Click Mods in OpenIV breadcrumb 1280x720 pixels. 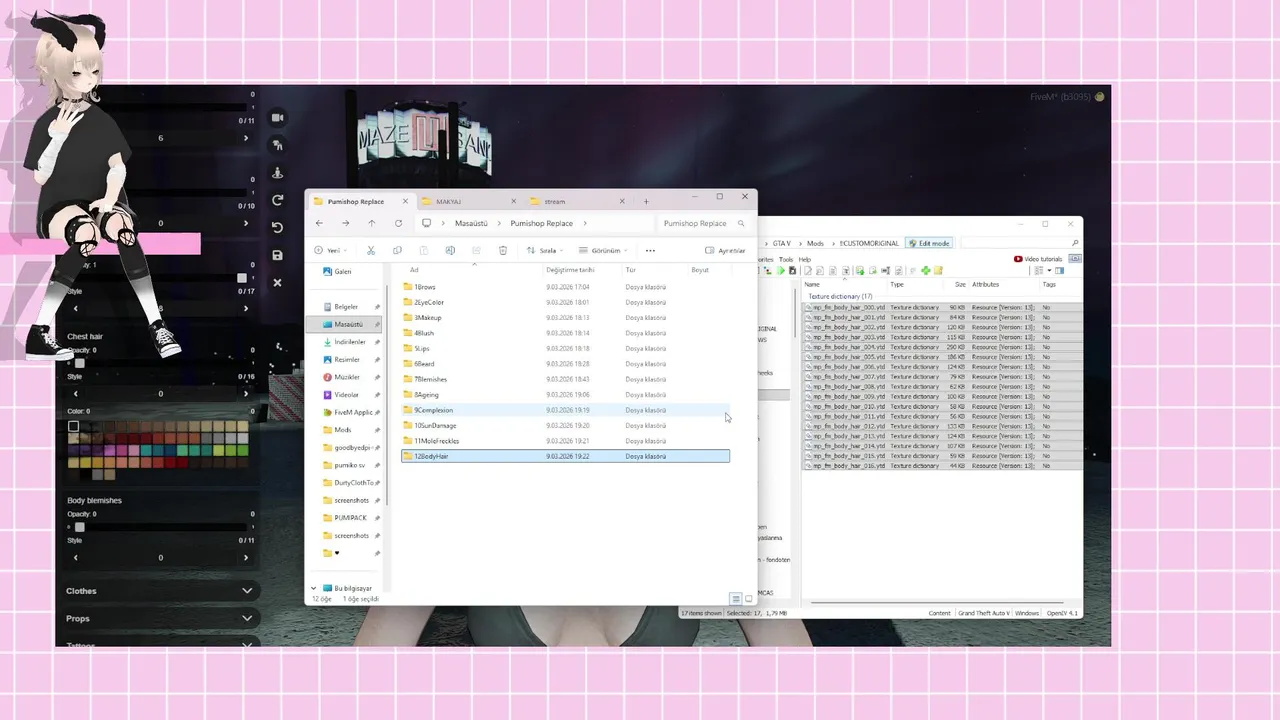pyautogui.click(x=815, y=243)
